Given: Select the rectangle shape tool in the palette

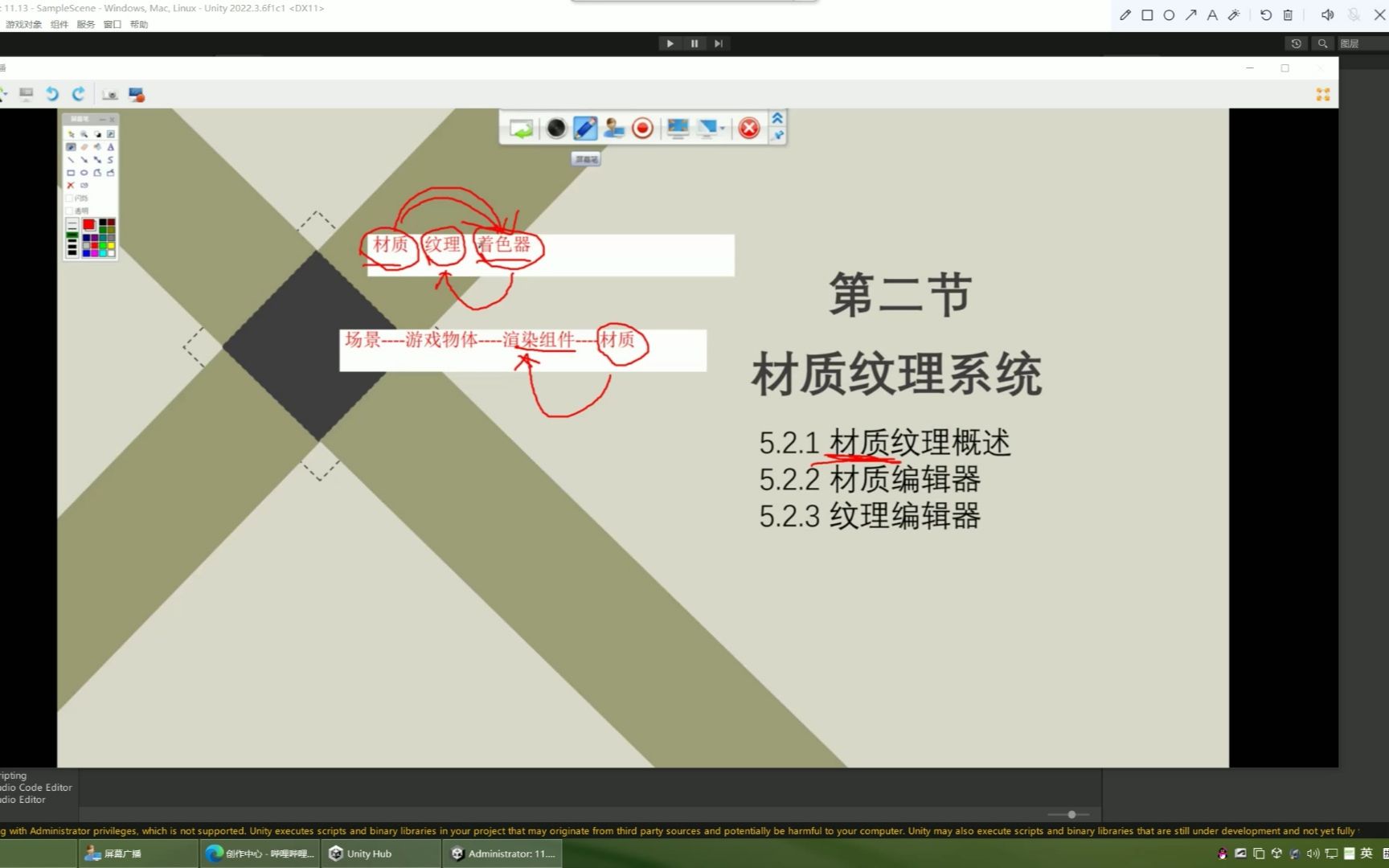Looking at the screenshot, I should (71, 173).
